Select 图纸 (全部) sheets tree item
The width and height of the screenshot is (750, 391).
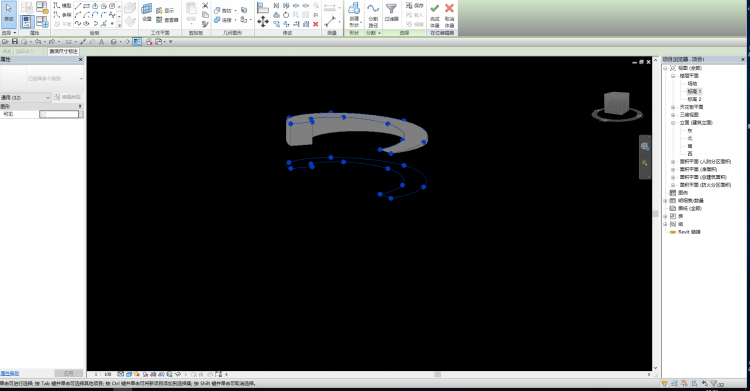[690, 208]
